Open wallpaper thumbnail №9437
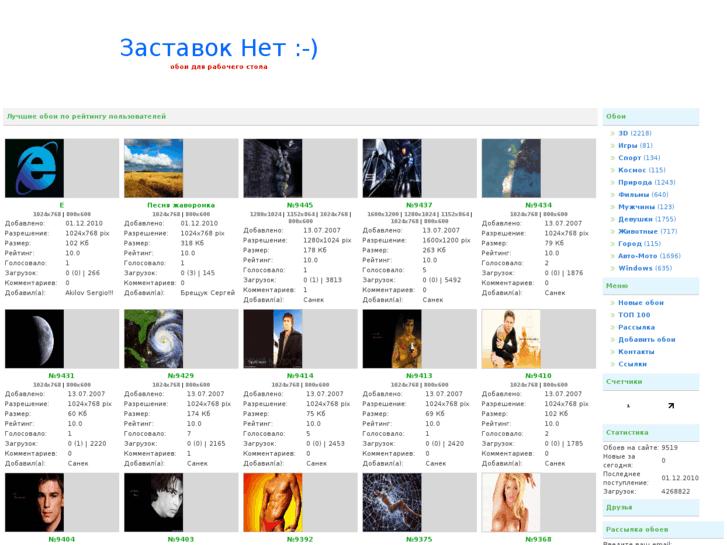The width and height of the screenshot is (727, 545). coord(392,168)
